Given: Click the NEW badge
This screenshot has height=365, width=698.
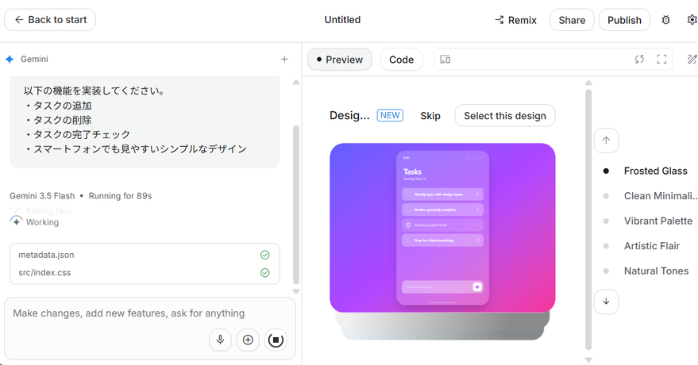Looking at the screenshot, I should (x=390, y=115).
